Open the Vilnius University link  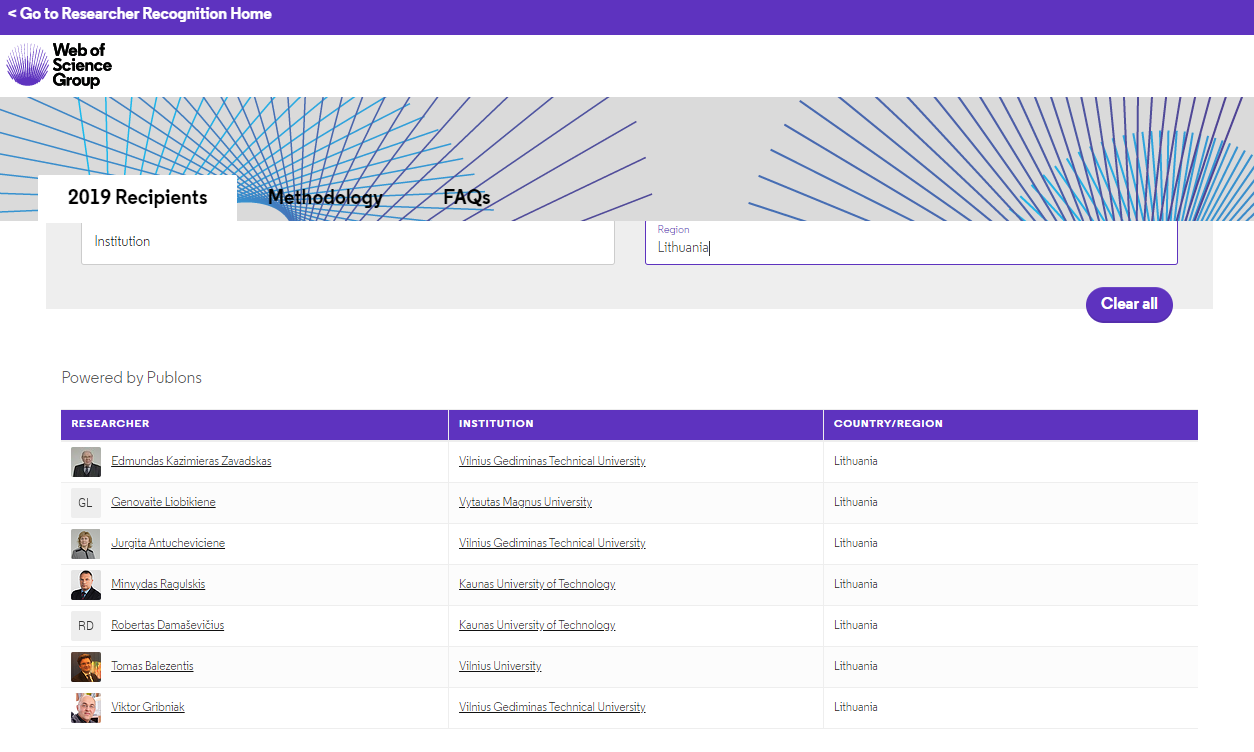pos(500,666)
